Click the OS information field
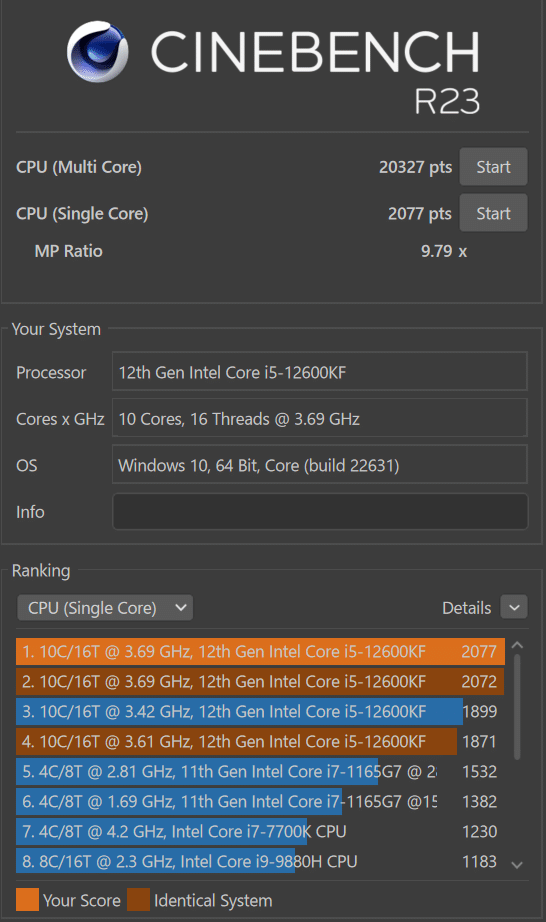546x922 pixels. click(320, 465)
